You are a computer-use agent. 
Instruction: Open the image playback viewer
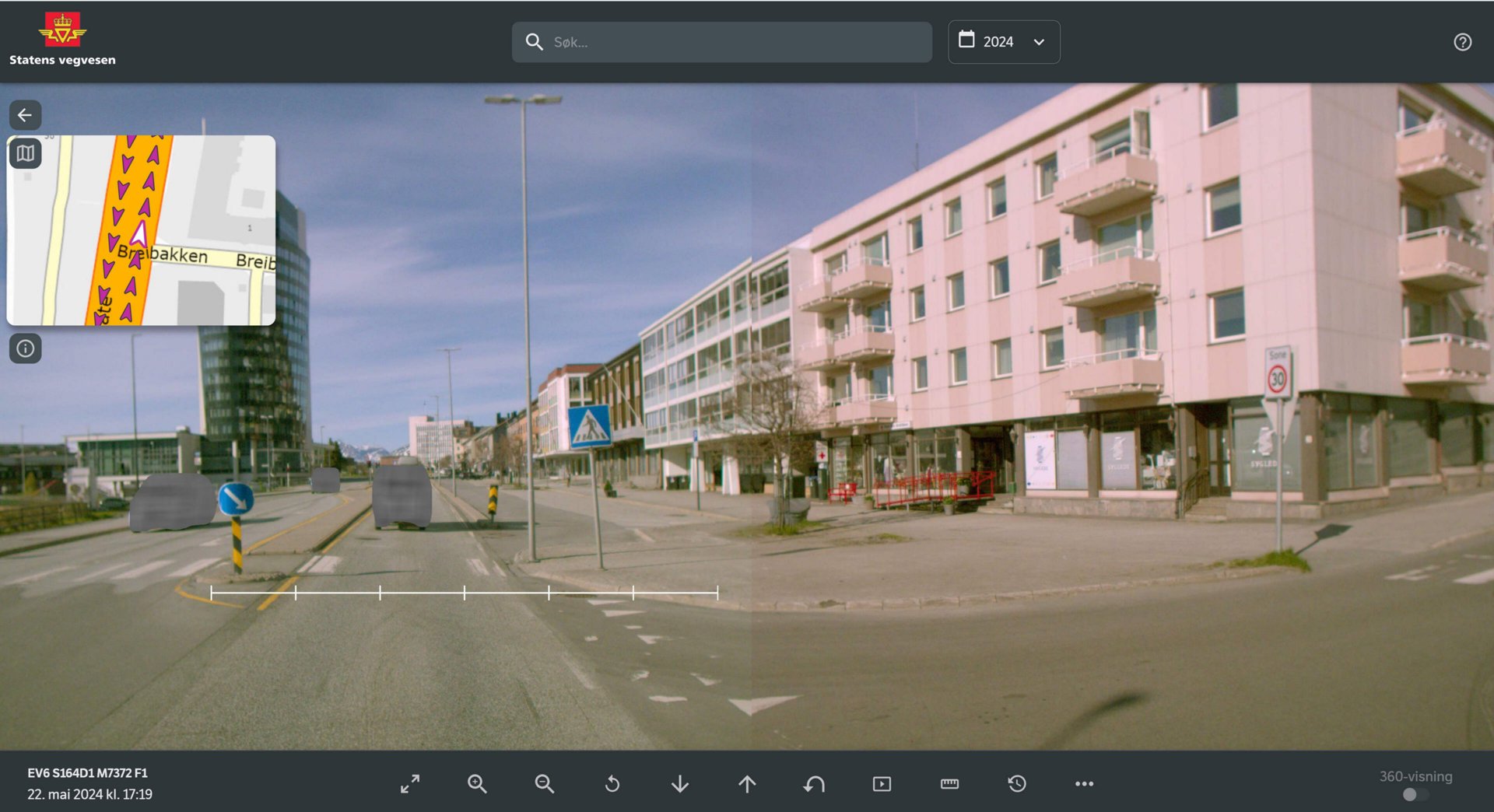coord(882,784)
